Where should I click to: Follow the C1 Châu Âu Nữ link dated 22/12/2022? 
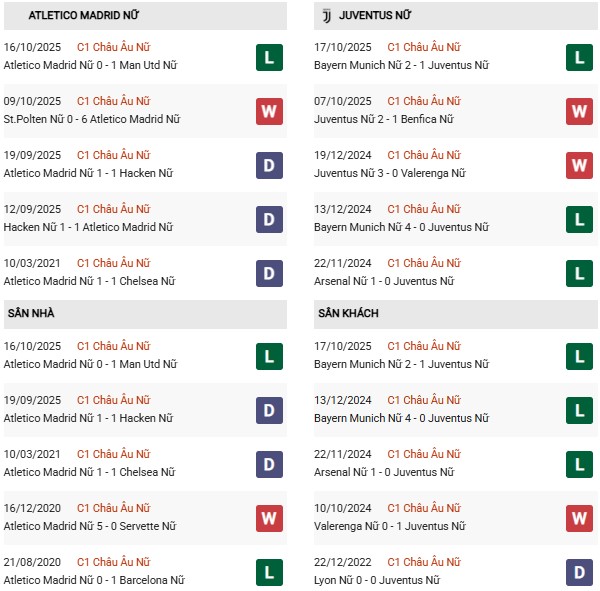pyautogui.click(x=424, y=563)
